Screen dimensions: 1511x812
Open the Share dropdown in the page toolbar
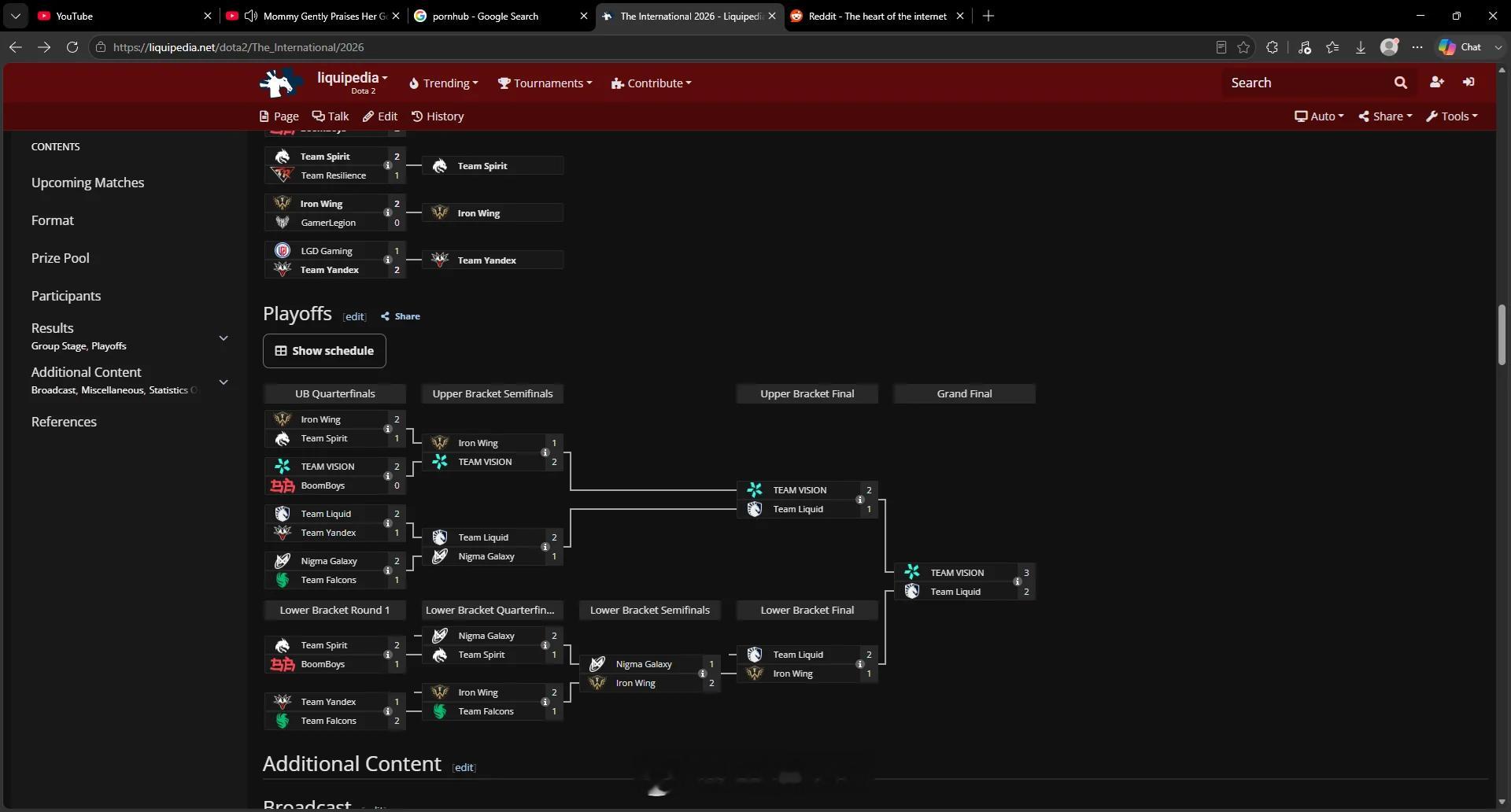[1385, 116]
